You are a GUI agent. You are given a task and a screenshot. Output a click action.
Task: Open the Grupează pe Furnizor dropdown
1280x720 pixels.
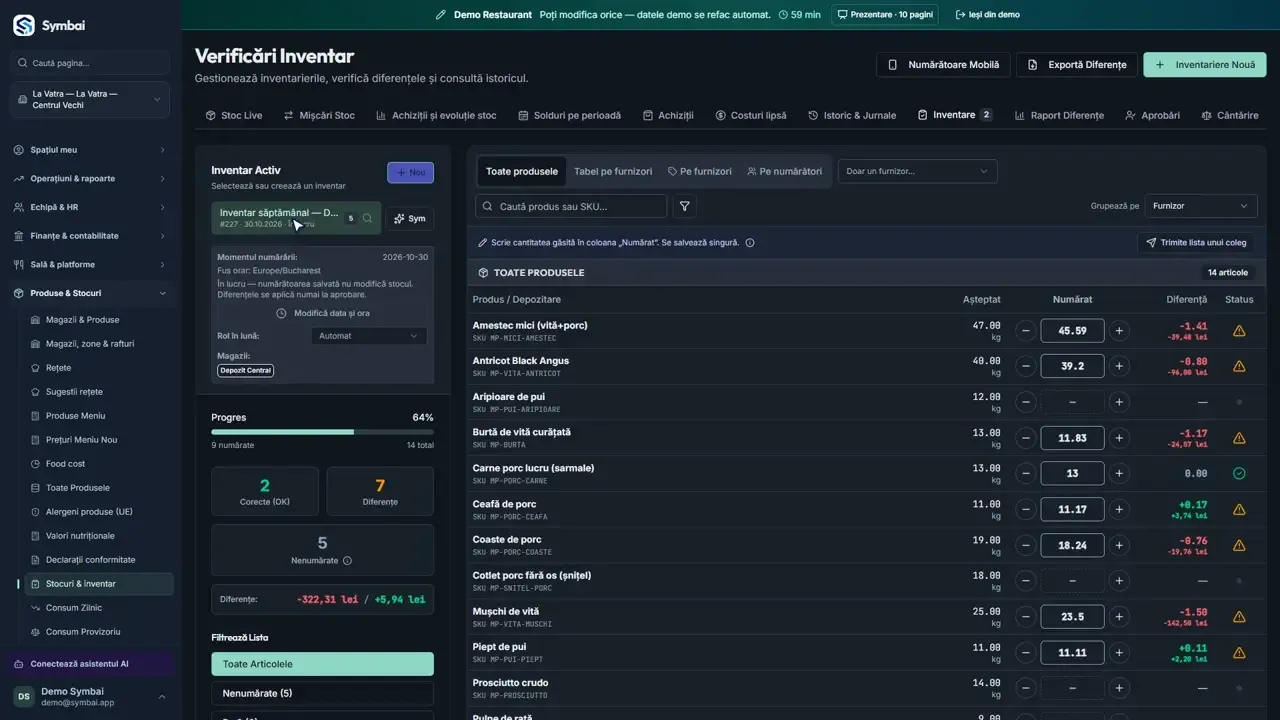point(1201,206)
